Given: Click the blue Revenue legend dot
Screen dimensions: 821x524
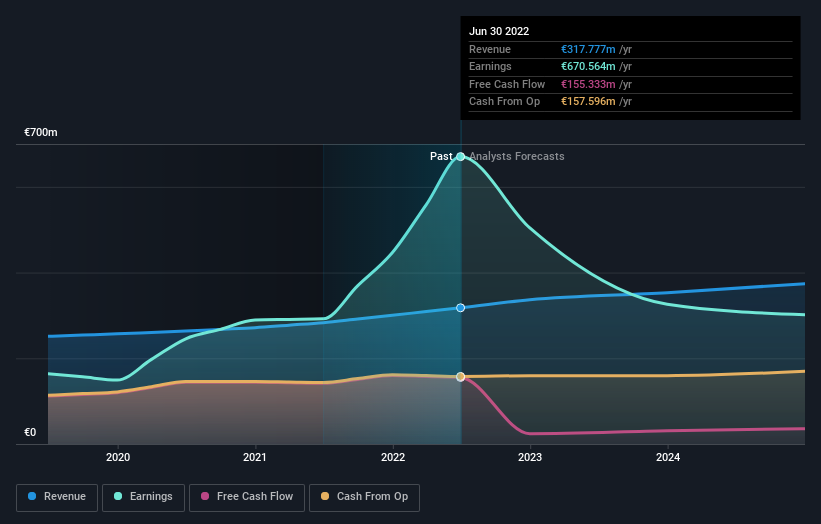Looking at the screenshot, I should (x=32, y=496).
